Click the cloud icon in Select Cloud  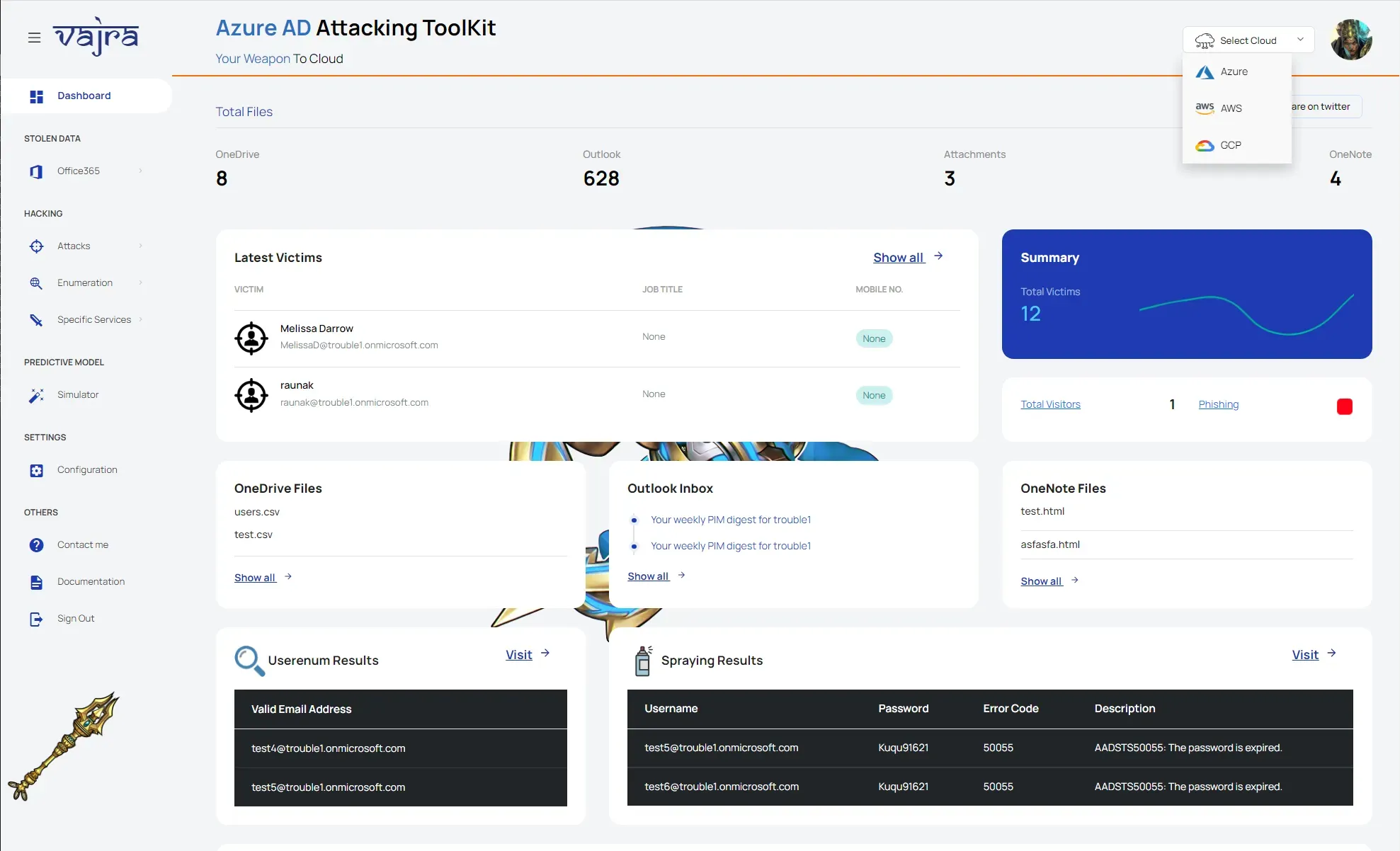[1205, 40]
